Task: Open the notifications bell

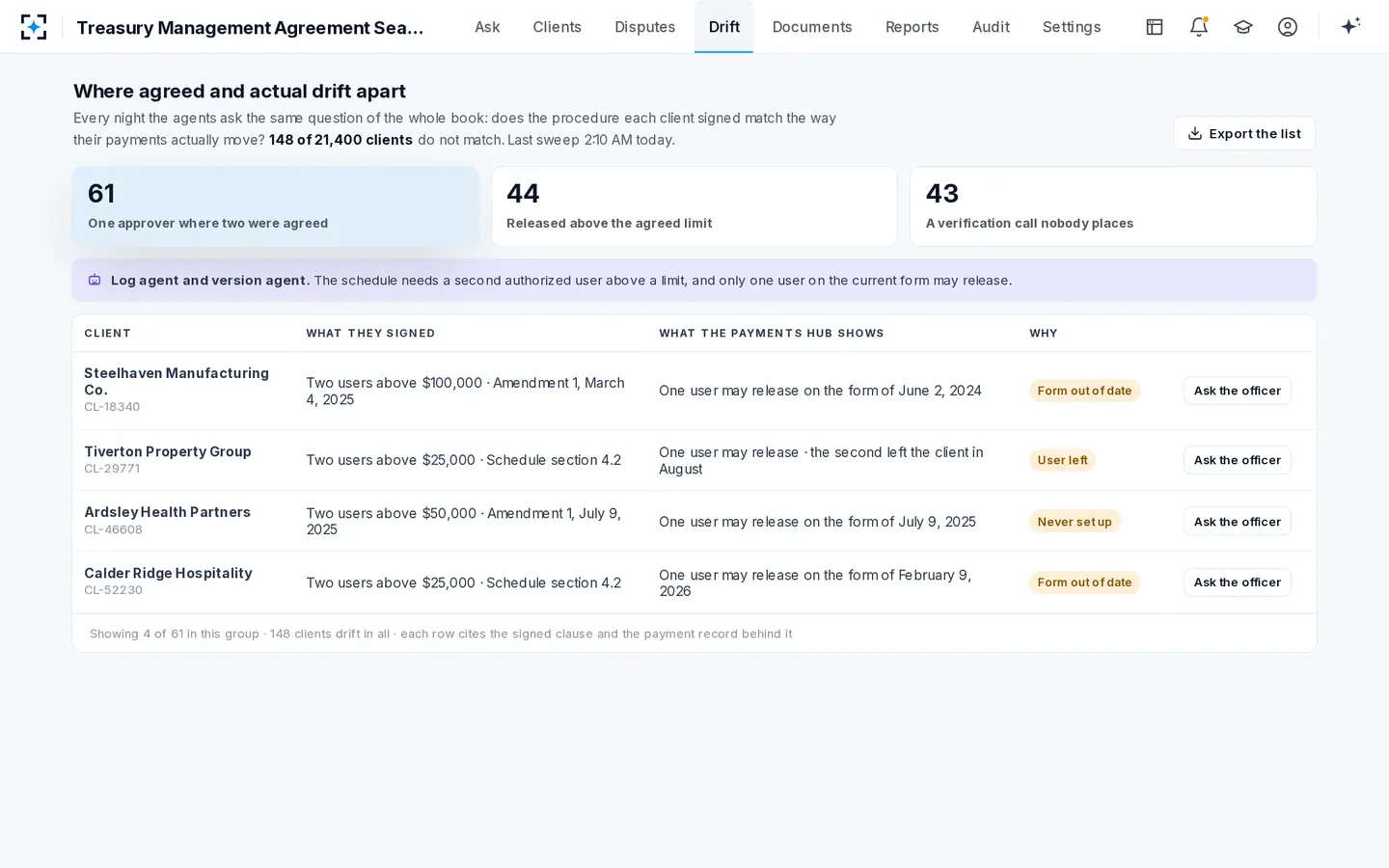Action: coord(1199,27)
